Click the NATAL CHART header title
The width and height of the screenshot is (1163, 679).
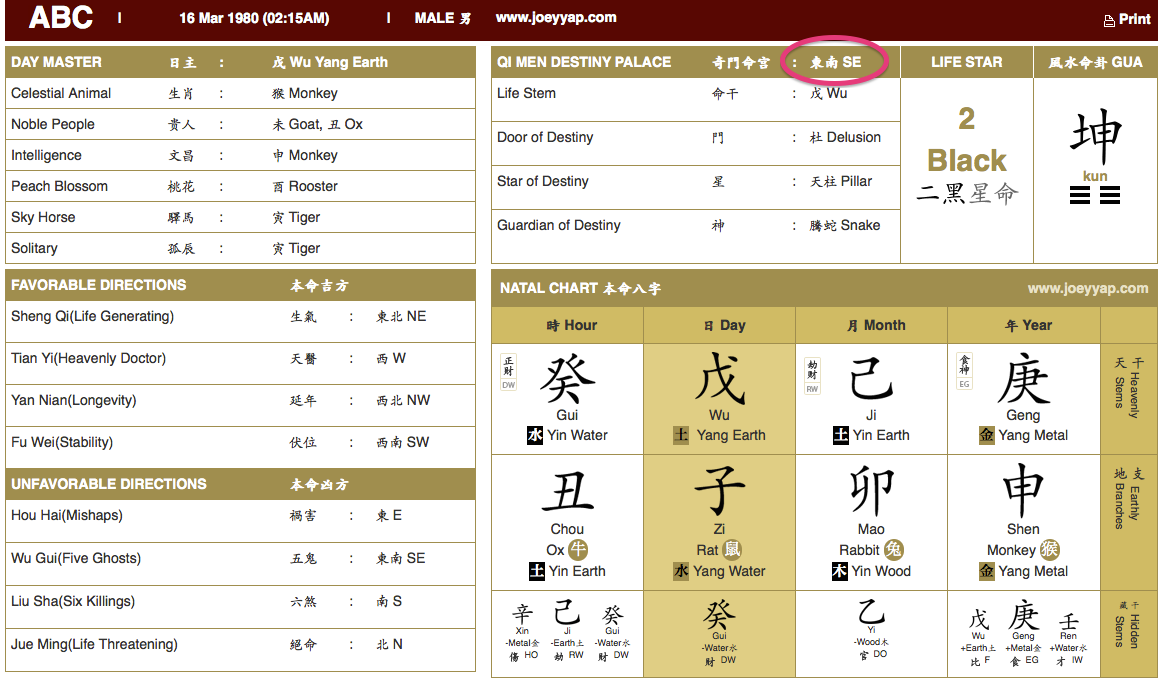[x=580, y=288]
